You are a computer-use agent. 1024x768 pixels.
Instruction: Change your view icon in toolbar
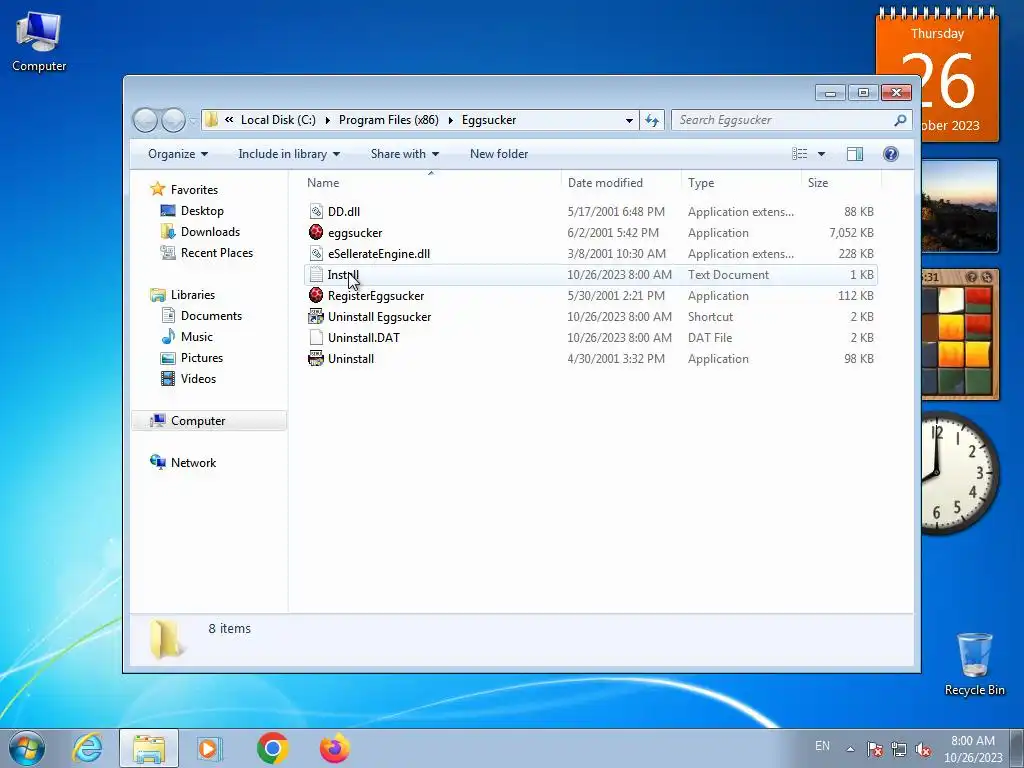point(799,153)
